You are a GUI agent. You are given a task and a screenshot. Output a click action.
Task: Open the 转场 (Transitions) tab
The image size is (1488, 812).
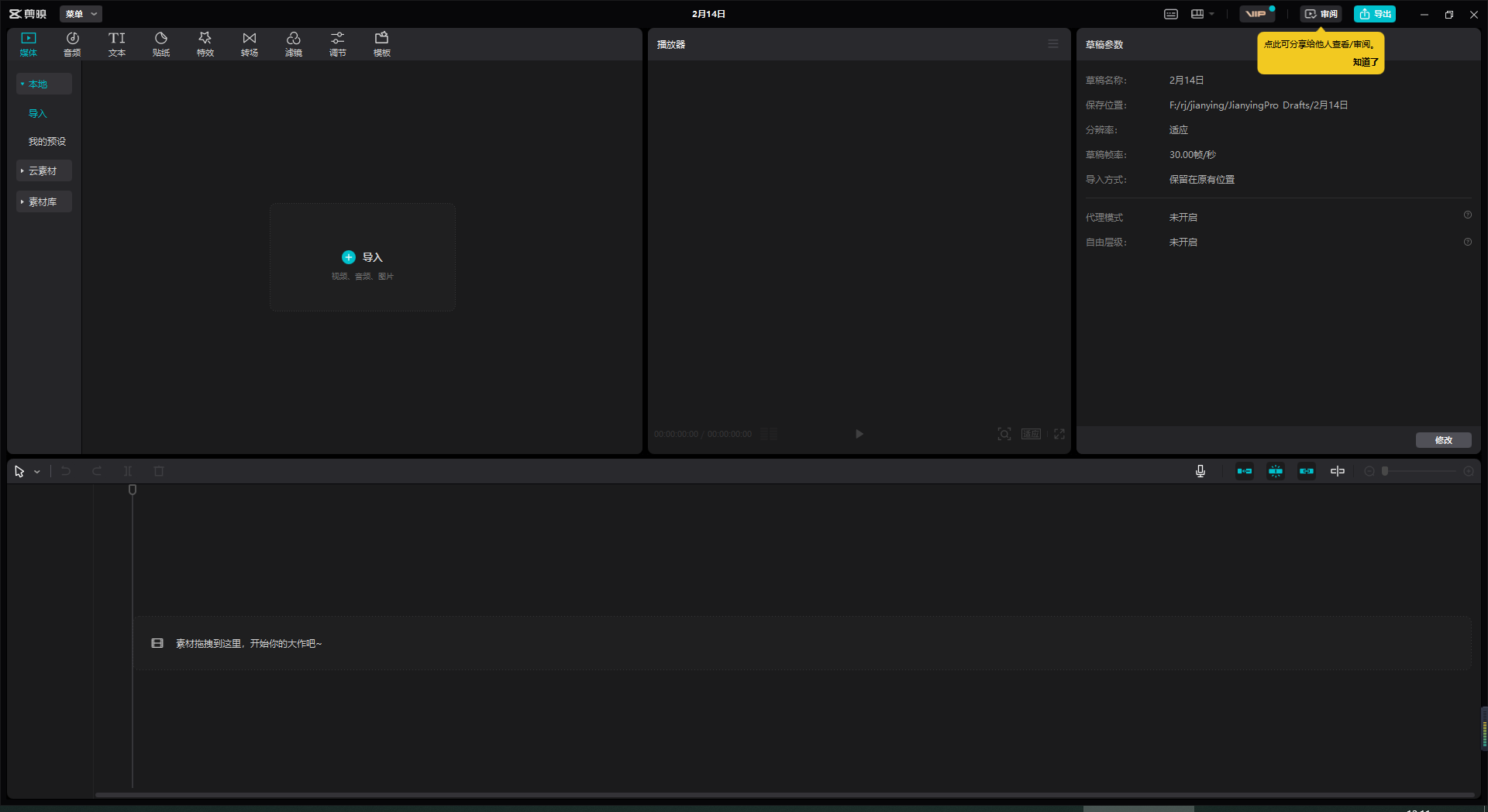coord(250,44)
